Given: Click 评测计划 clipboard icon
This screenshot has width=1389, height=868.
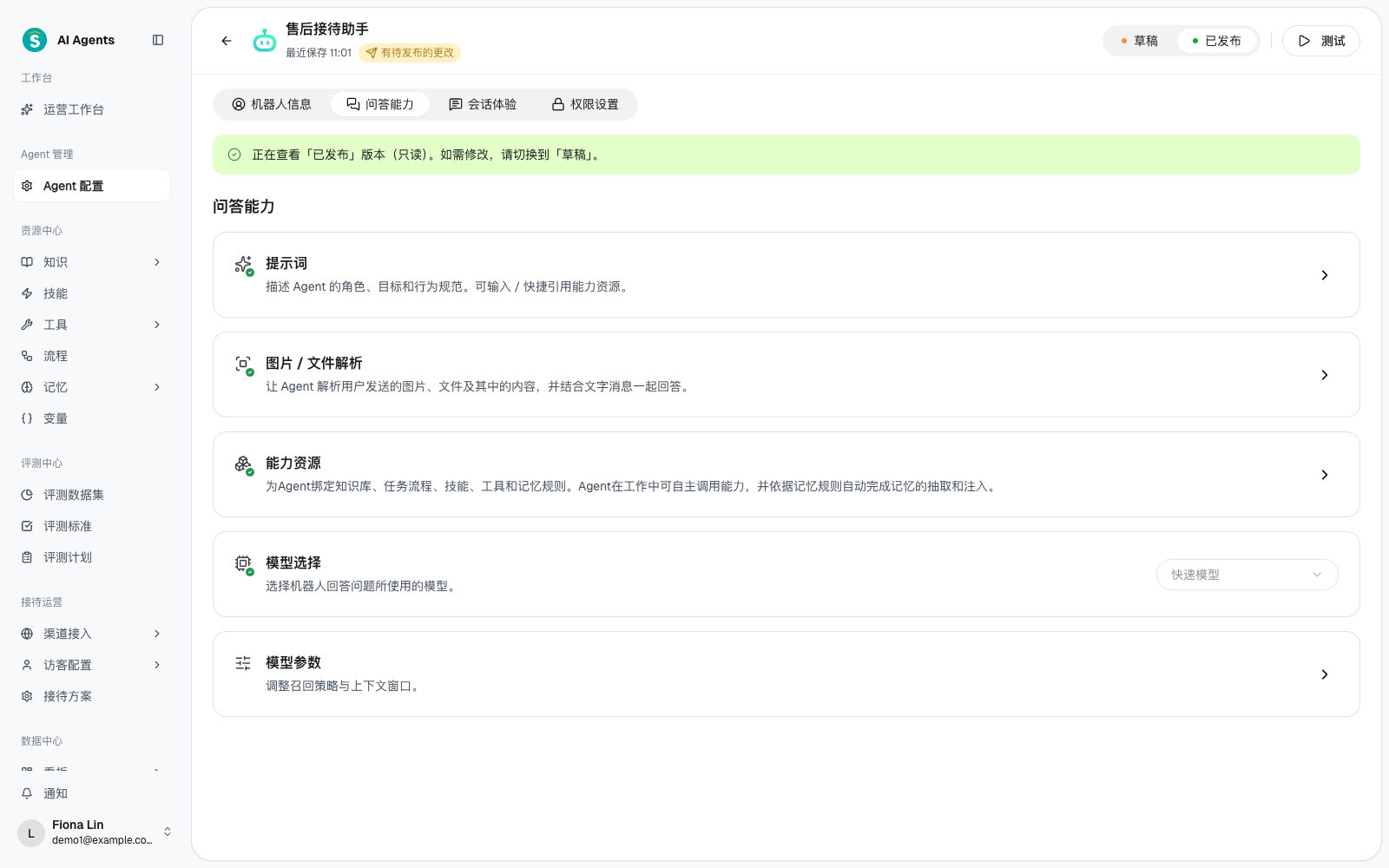Looking at the screenshot, I should pyautogui.click(x=27, y=557).
